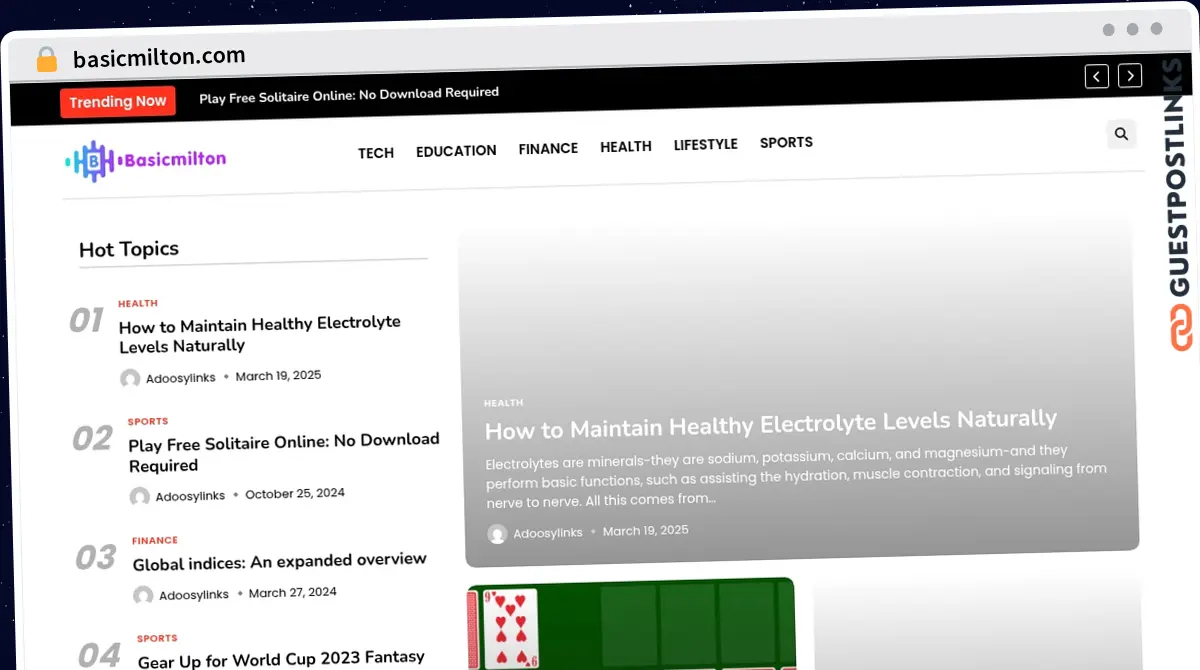
Task: Click the previous trending arrow
Action: [1097, 76]
